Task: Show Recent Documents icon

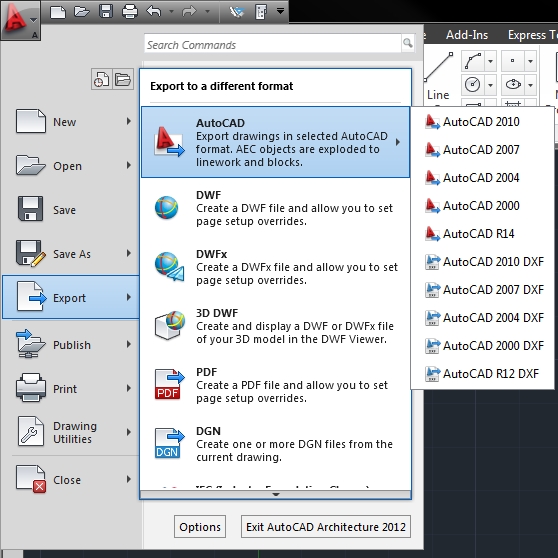Action: point(102,79)
